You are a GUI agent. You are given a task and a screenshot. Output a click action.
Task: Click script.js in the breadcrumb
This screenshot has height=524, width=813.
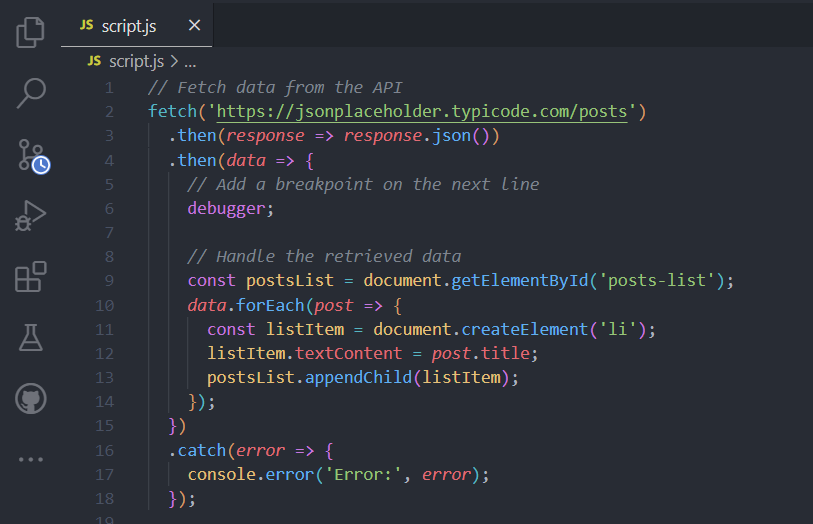(x=136, y=62)
